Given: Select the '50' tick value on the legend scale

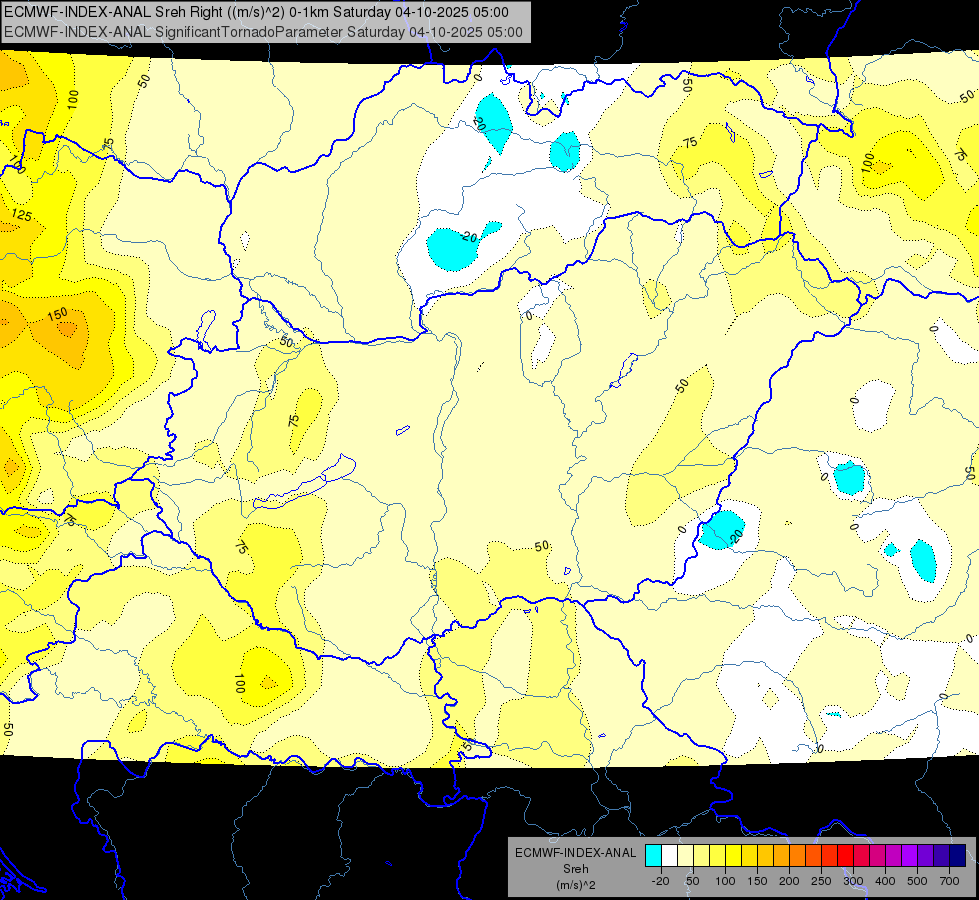Looking at the screenshot, I should pos(692,881).
